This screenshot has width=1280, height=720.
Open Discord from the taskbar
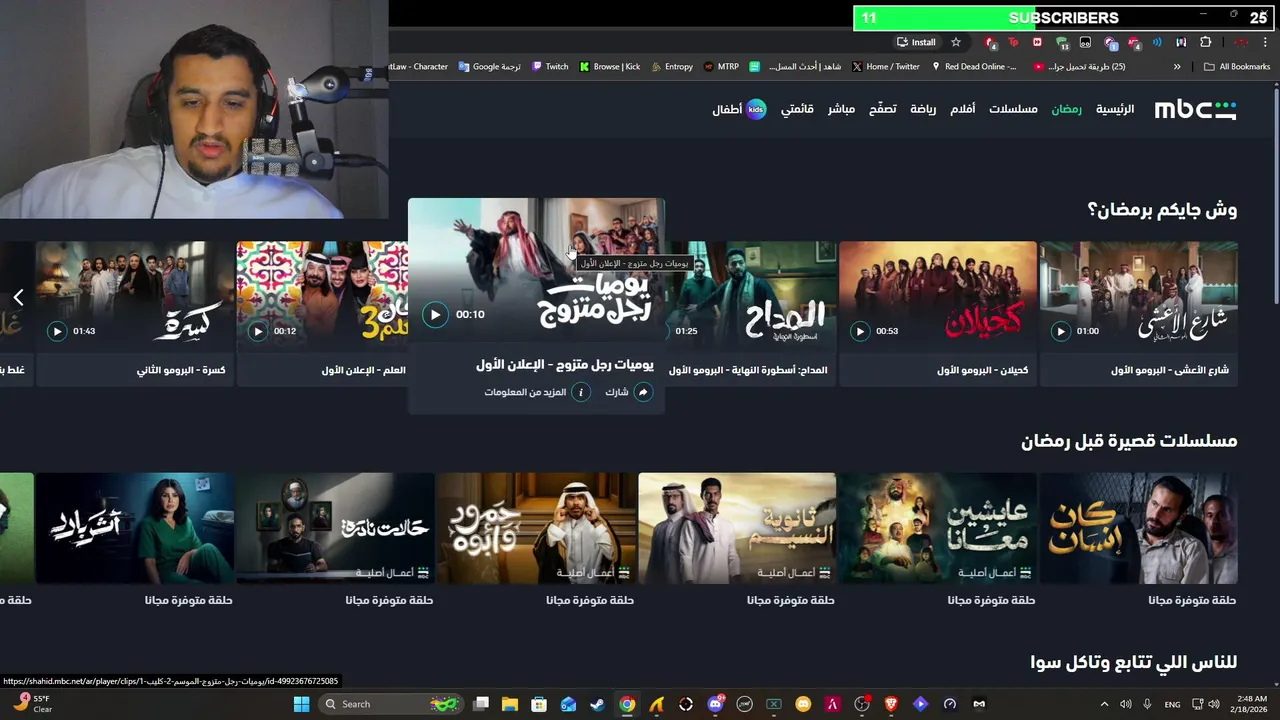715,704
